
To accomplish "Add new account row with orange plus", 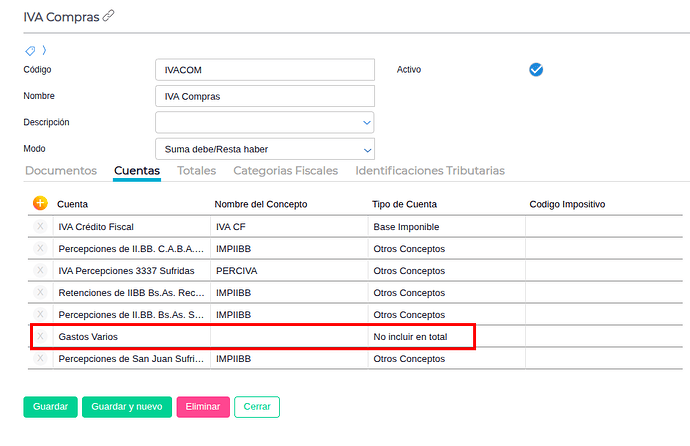I will tap(40, 203).
